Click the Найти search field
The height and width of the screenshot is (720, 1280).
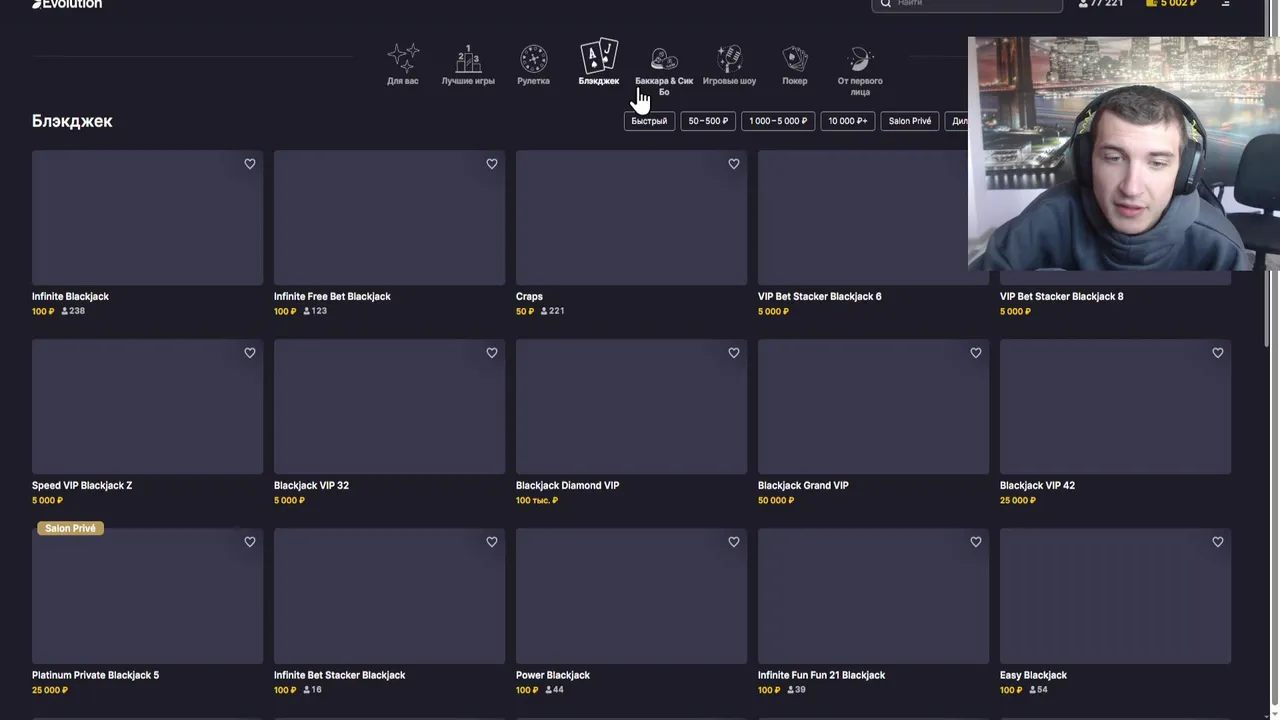(x=966, y=4)
